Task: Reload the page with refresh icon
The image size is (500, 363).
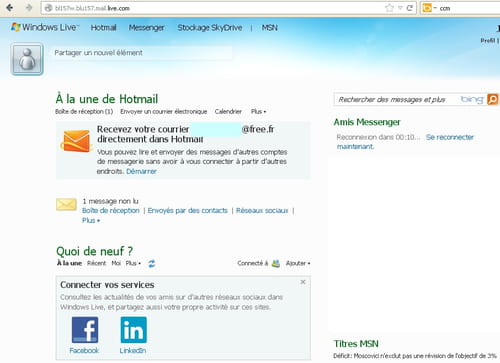Action: 410,8
